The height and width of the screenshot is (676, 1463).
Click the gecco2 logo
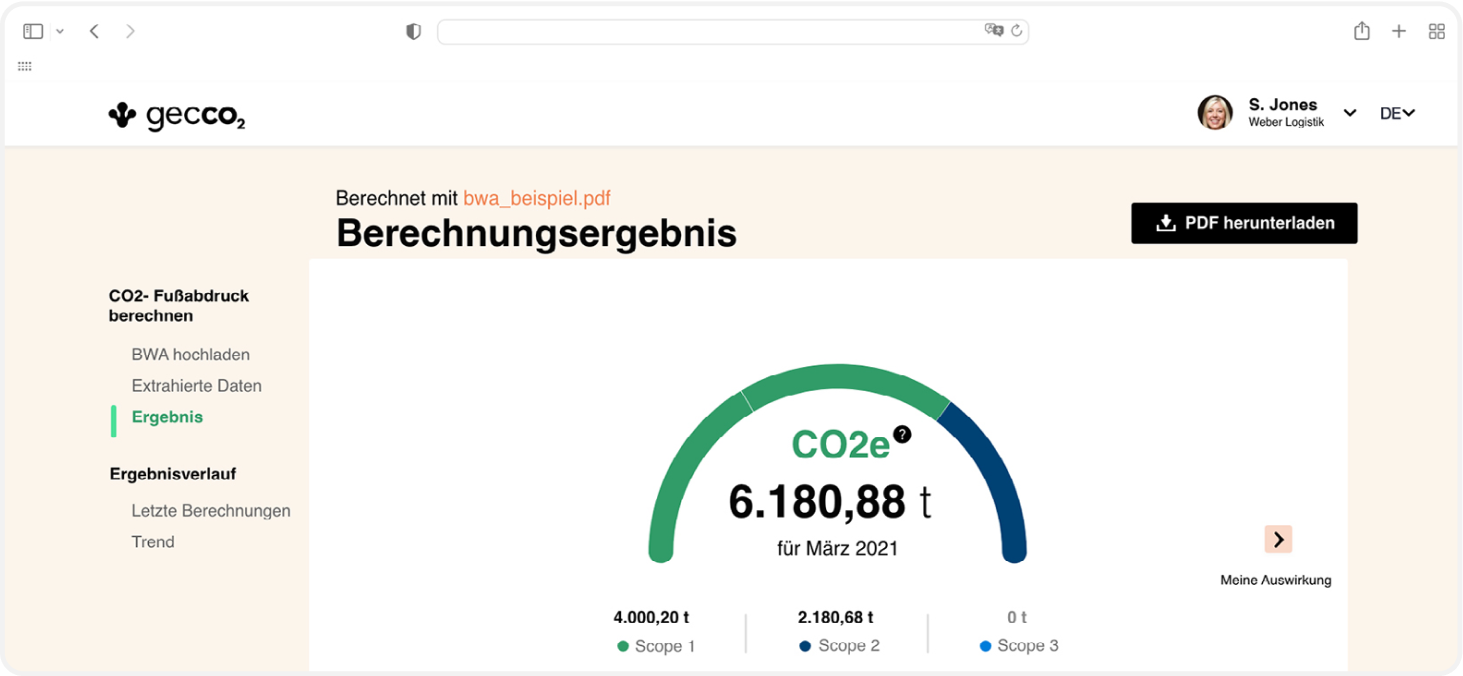(177, 116)
